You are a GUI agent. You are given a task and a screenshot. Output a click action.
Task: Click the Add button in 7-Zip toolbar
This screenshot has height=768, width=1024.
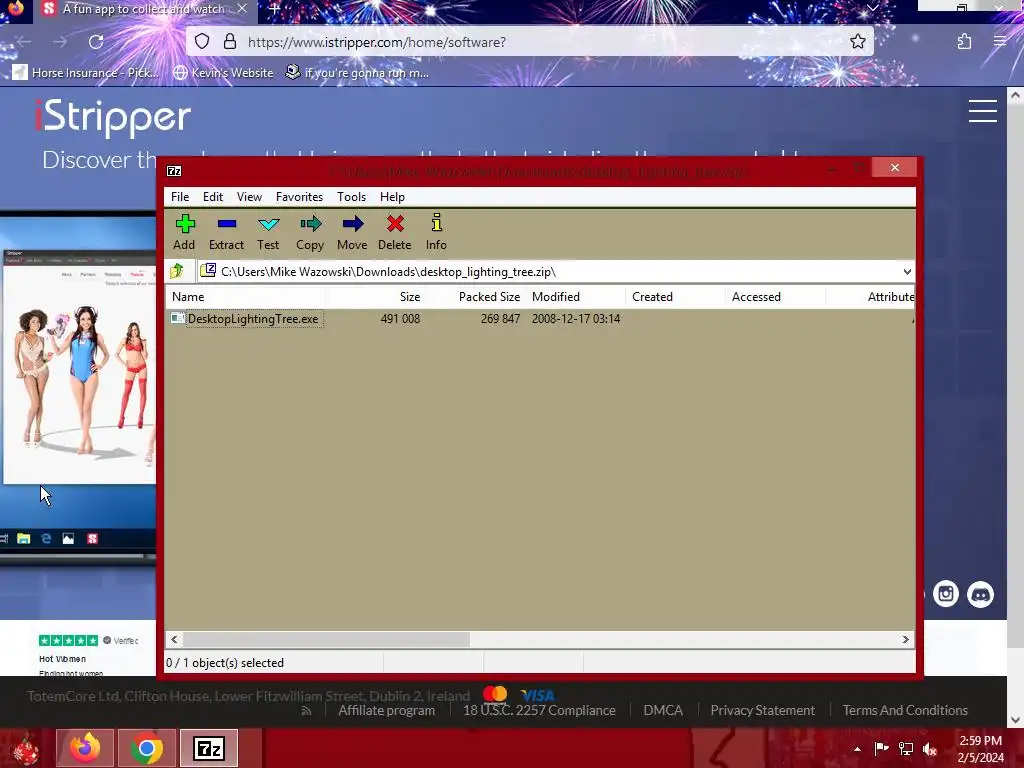pos(184,232)
